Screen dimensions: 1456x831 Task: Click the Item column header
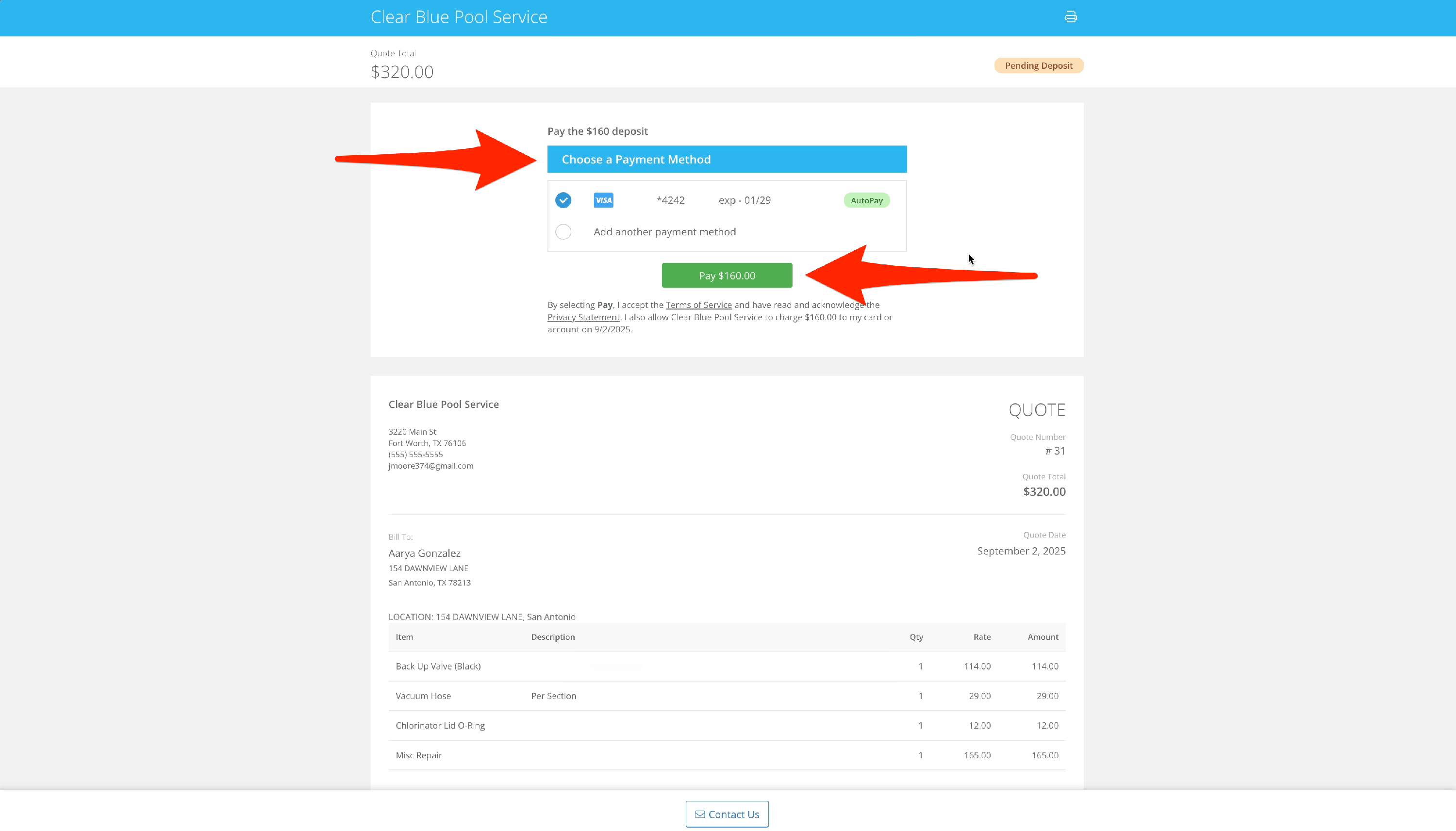(x=404, y=637)
